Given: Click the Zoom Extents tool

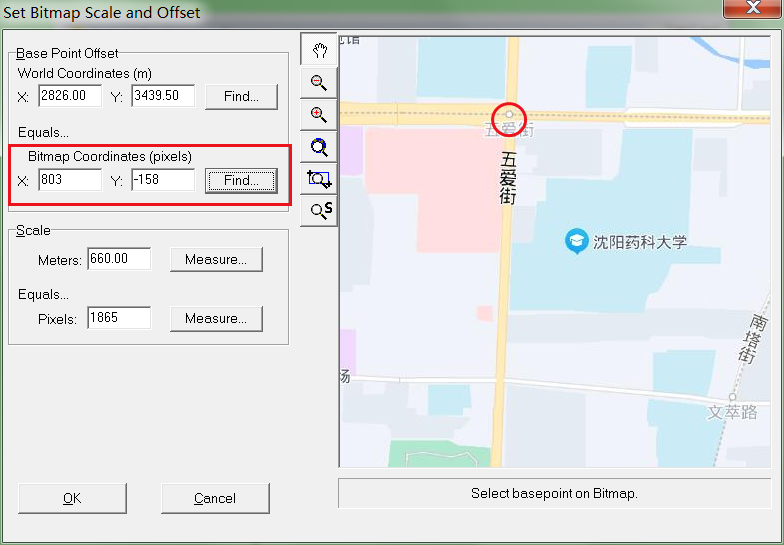Looking at the screenshot, I should [x=319, y=147].
